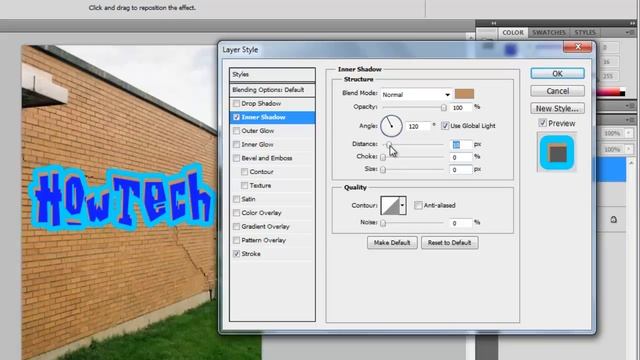
Task: Uncheck the Inner Shadow checkbox
Action: click(x=236, y=117)
